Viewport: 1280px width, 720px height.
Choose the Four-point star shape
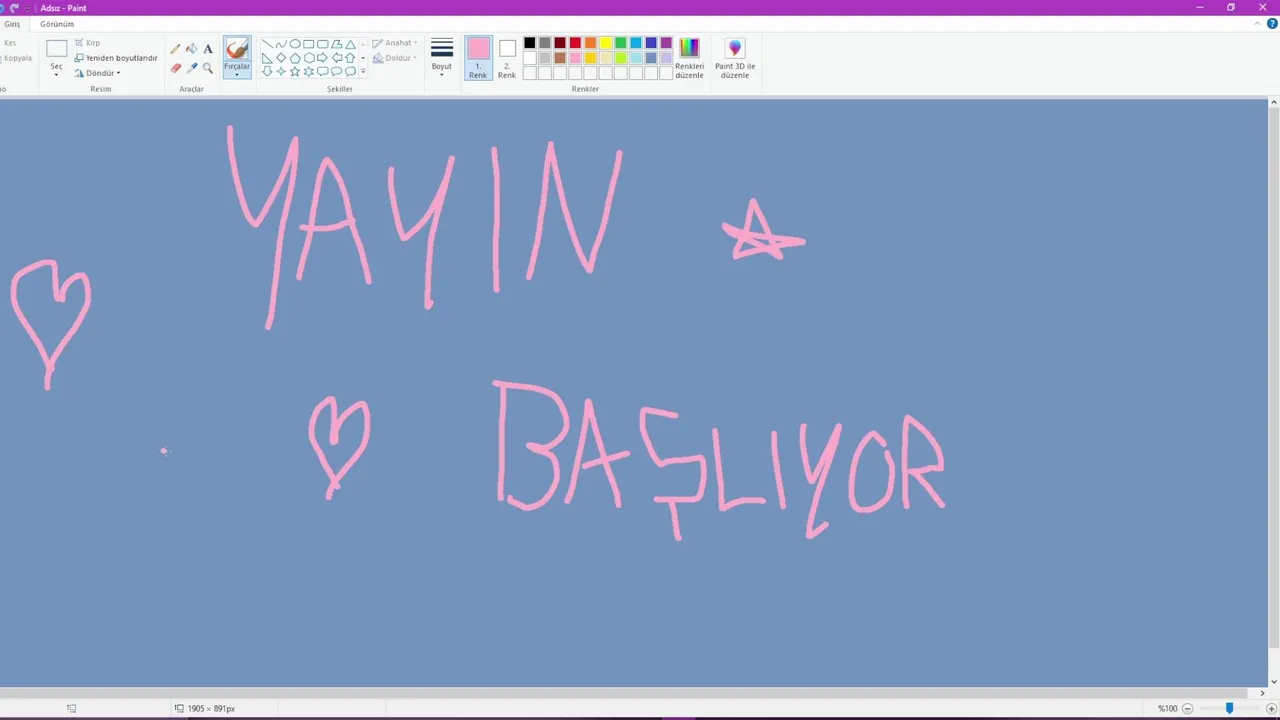(281, 71)
